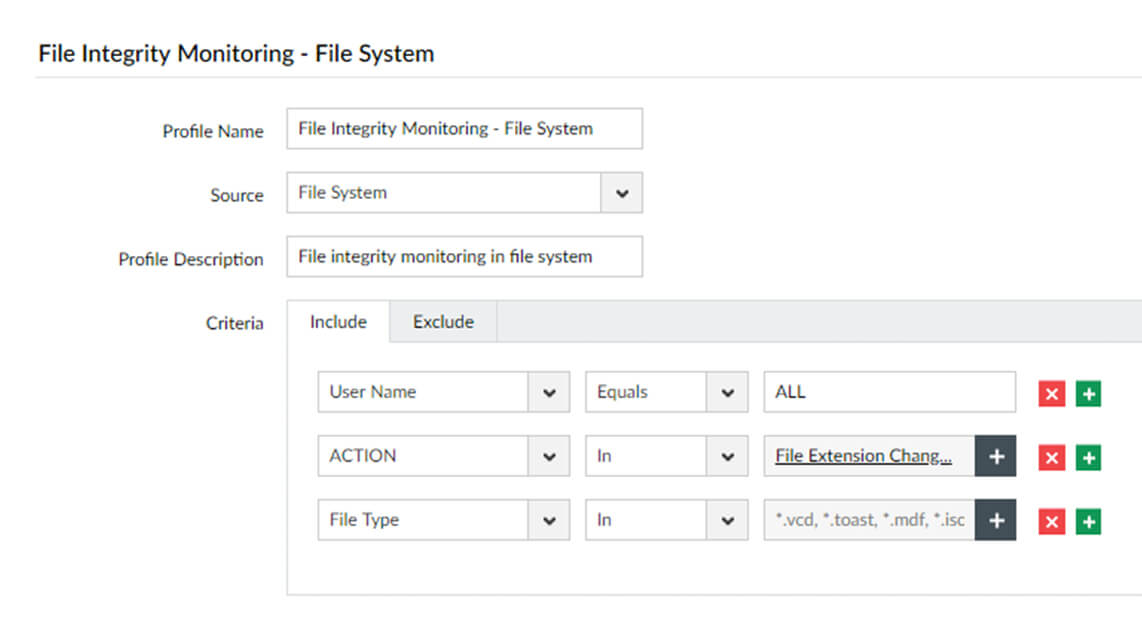Click the Profile Name text field
This screenshot has height=618, width=1142.
tap(464, 129)
